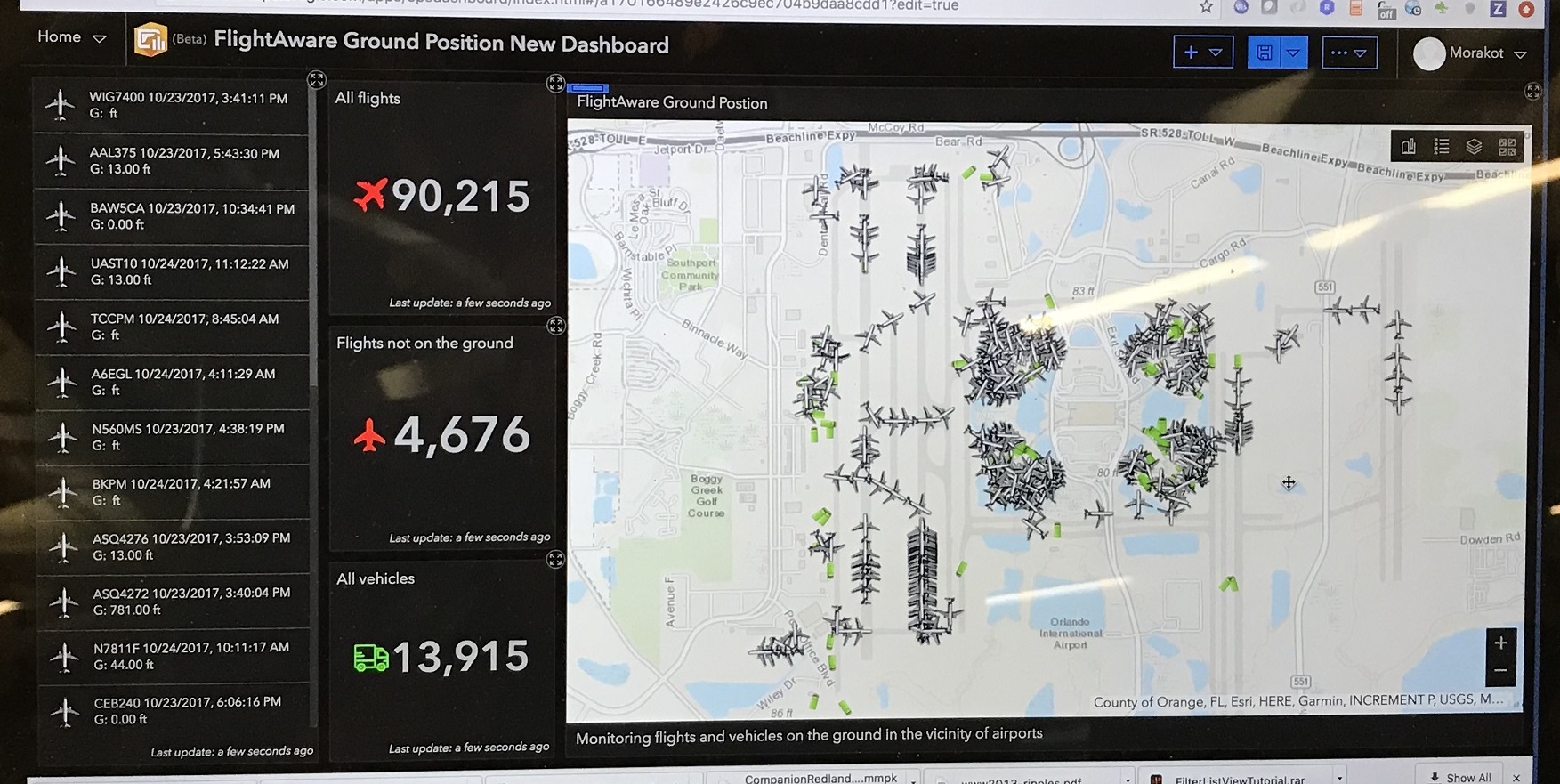Open the three-dots more options menu
The image size is (1560, 784).
coord(1349,53)
